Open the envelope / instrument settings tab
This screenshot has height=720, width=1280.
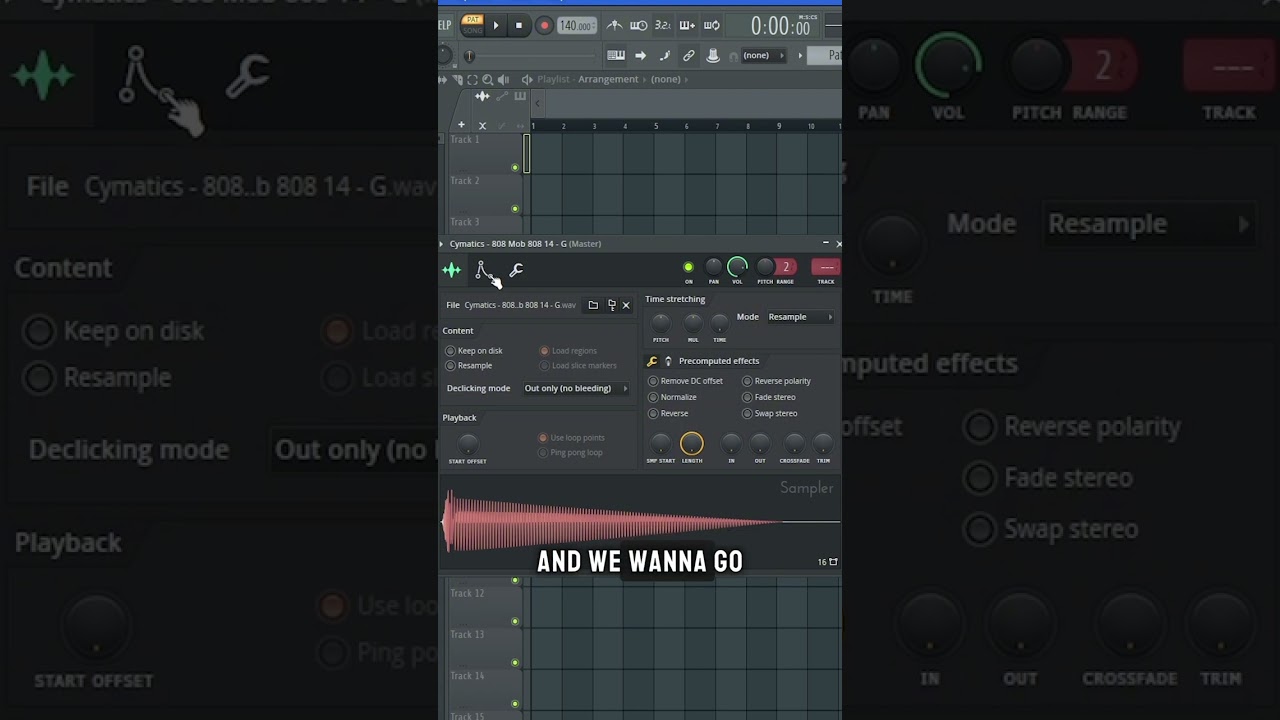point(483,270)
